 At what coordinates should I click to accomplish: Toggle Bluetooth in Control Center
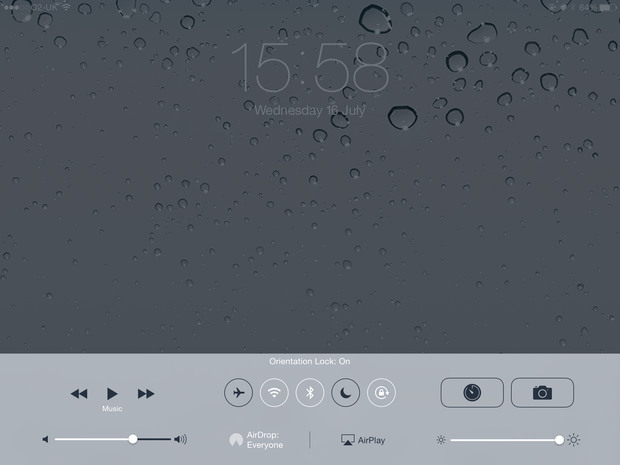(x=310, y=393)
